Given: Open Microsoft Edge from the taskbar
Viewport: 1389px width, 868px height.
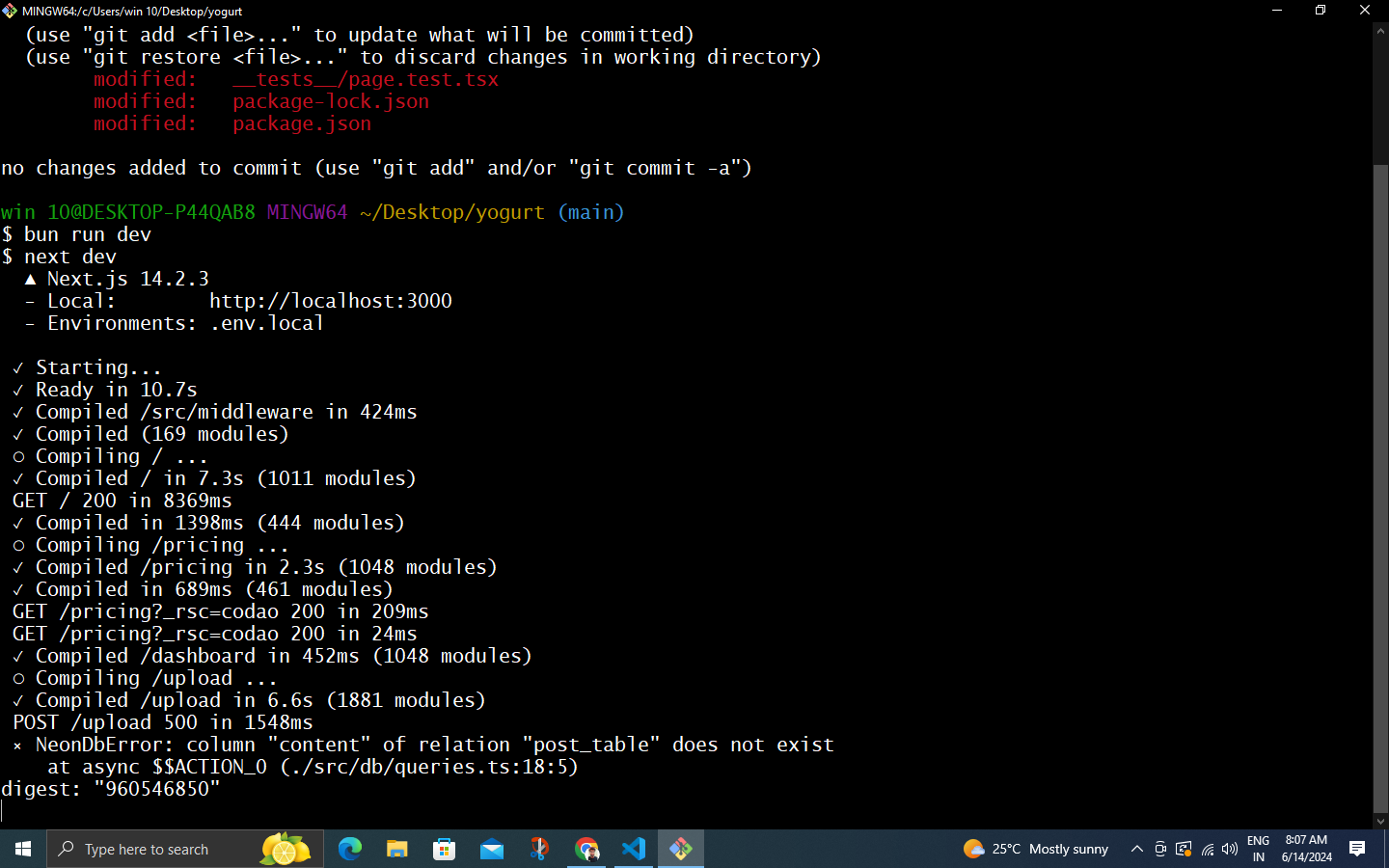Looking at the screenshot, I should tap(350, 849).
